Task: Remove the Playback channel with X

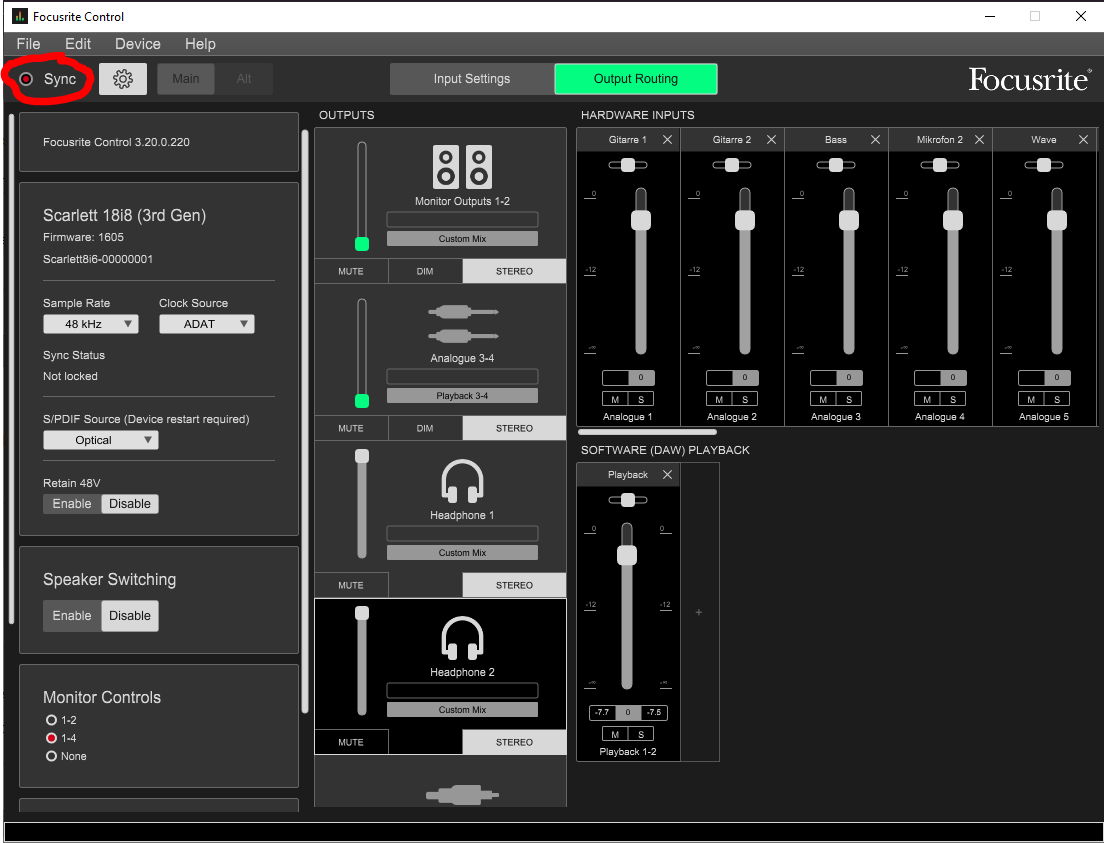Action: (667, 475)
